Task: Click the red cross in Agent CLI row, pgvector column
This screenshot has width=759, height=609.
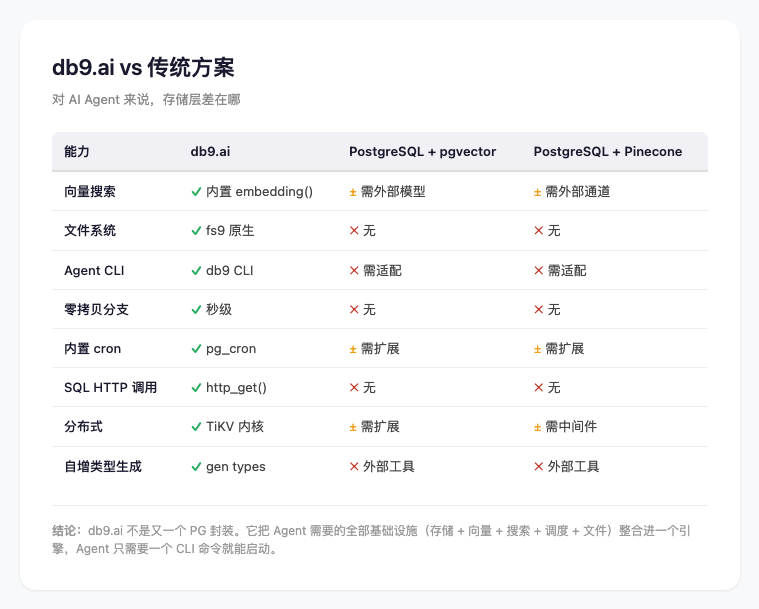Action: click(354, 270)
